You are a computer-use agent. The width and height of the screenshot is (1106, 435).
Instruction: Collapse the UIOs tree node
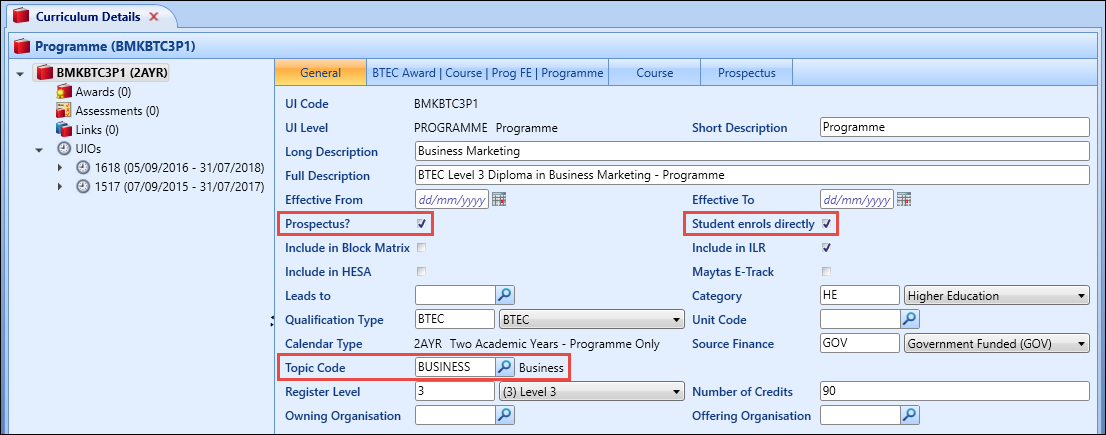(x=38, y=149)
